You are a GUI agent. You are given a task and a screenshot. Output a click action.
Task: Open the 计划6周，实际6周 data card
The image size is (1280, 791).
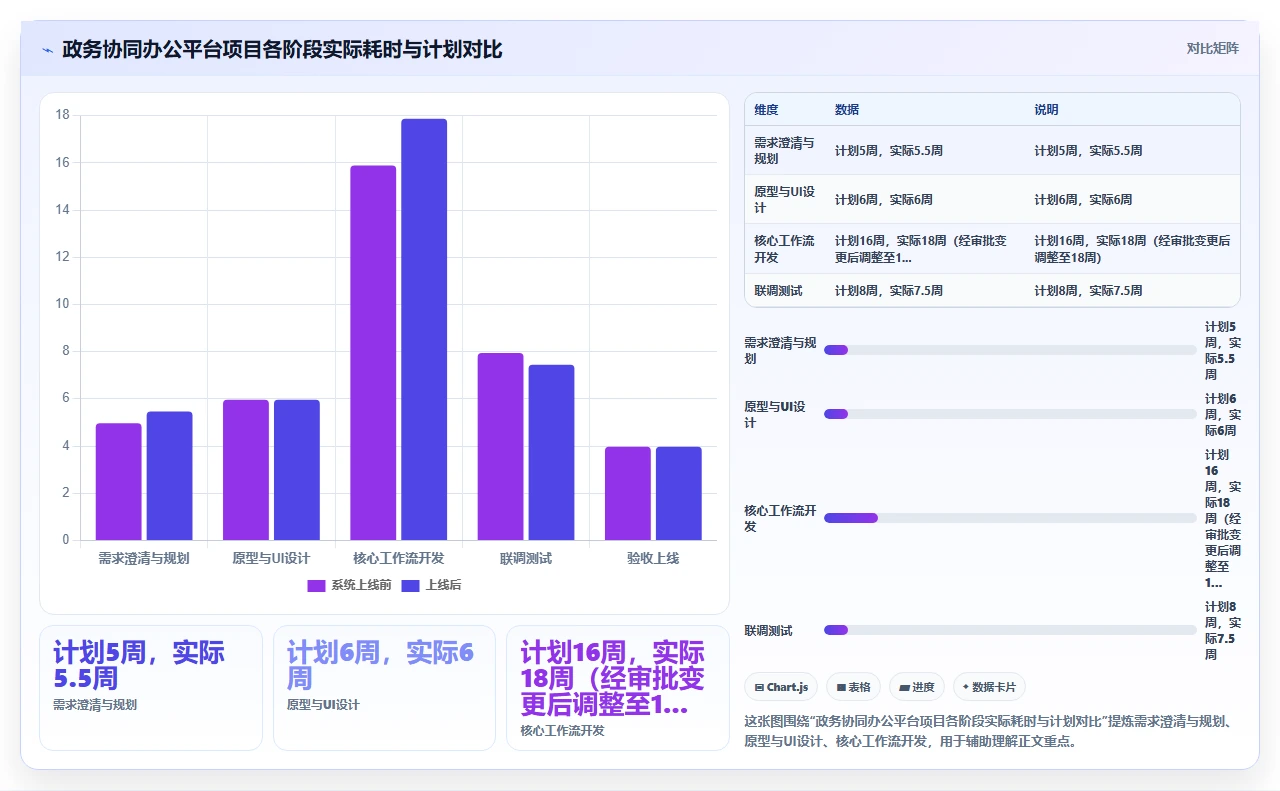click(384, 688)
